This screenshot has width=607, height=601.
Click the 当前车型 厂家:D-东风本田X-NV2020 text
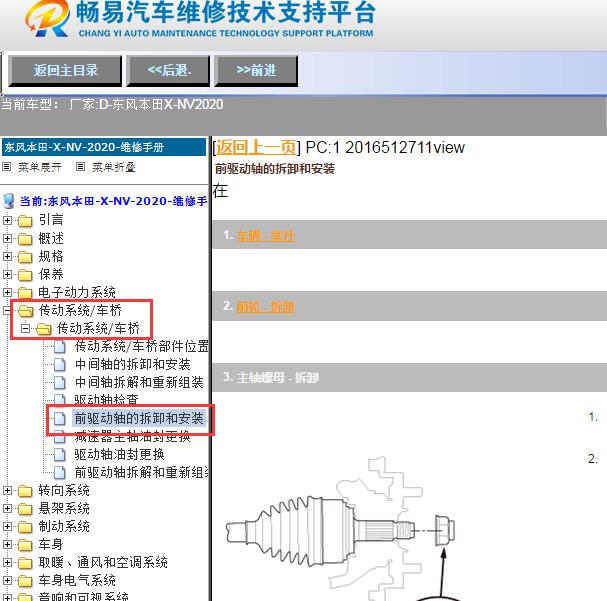[112, 104]
